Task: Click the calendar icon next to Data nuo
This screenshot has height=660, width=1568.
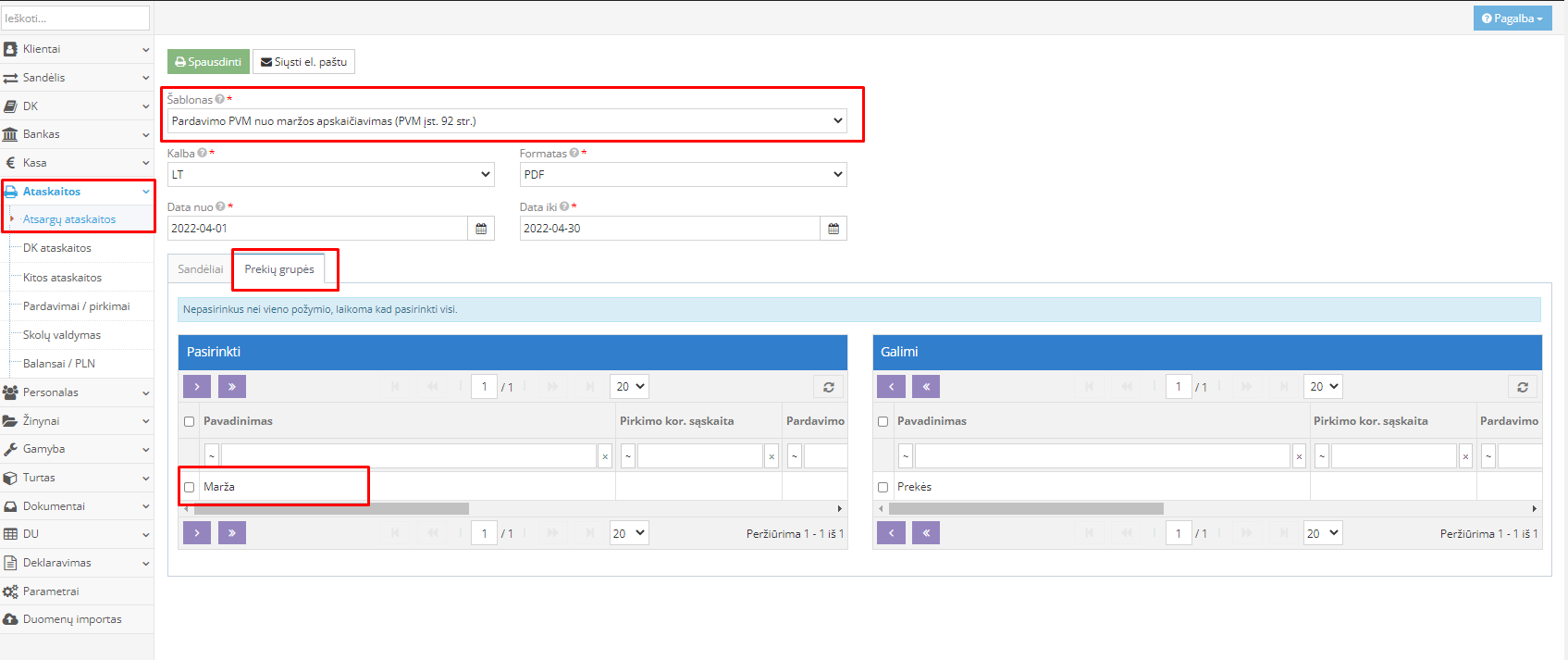Action: 481,229
